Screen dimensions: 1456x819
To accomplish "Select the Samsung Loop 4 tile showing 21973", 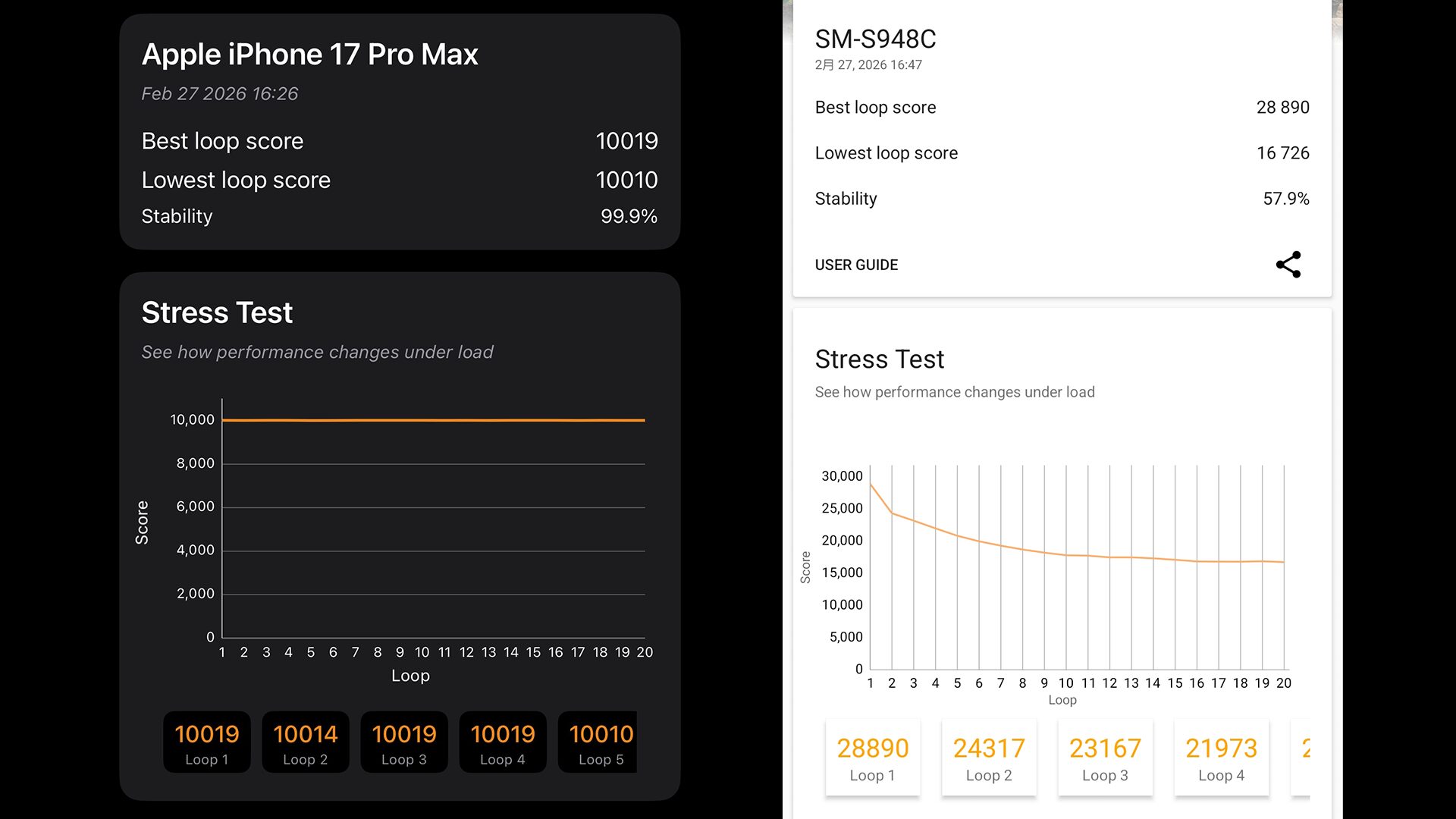I will pyautogui.click(x=1221, y=758).
